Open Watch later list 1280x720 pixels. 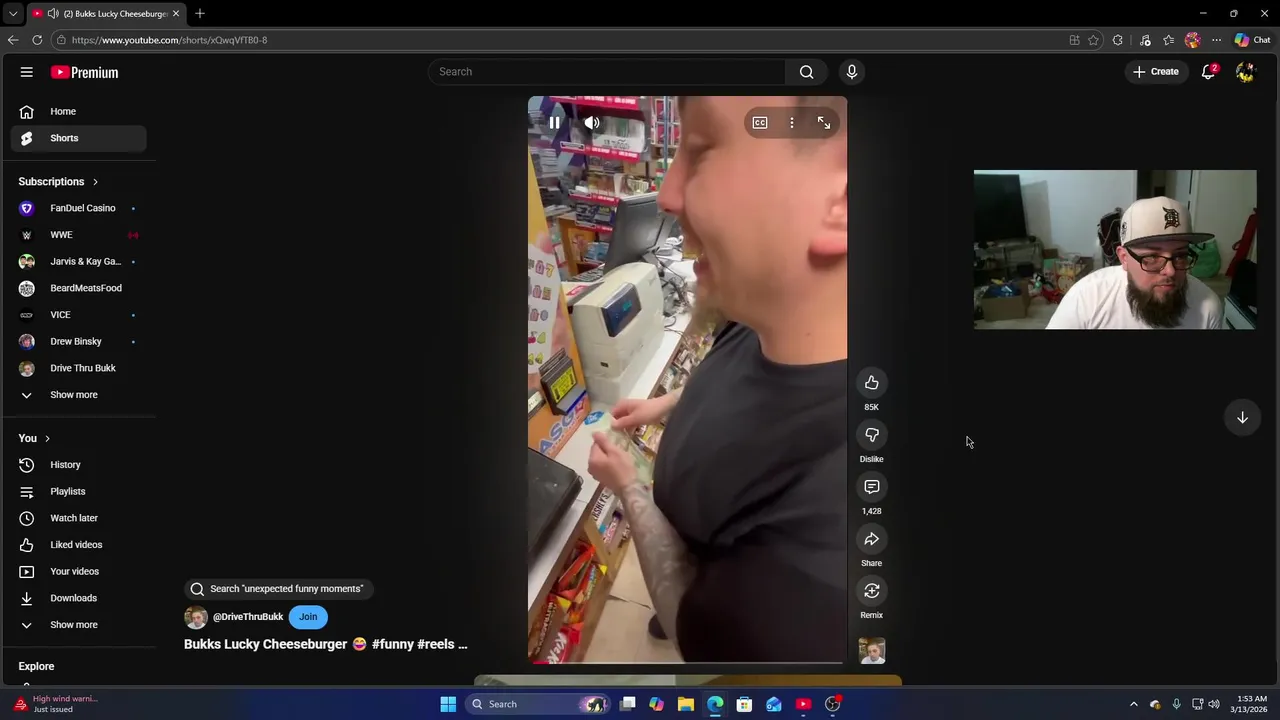pos(78,518)
